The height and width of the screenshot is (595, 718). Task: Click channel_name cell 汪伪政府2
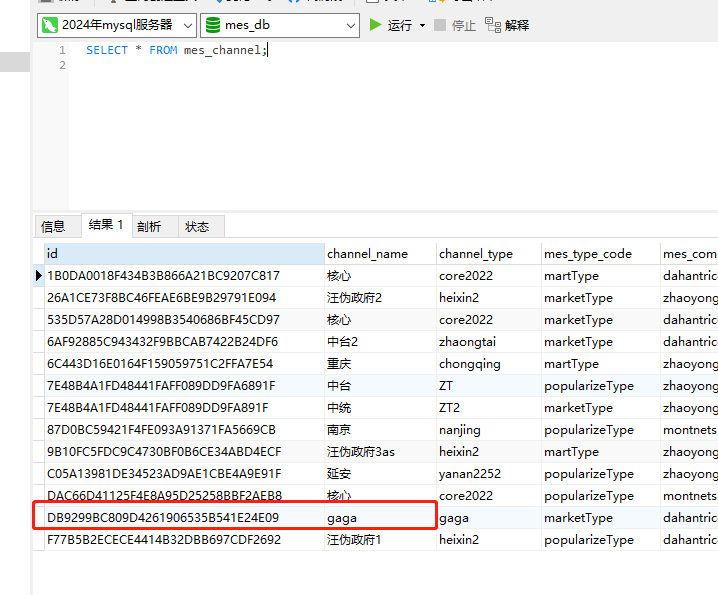(x=381, y=298)
